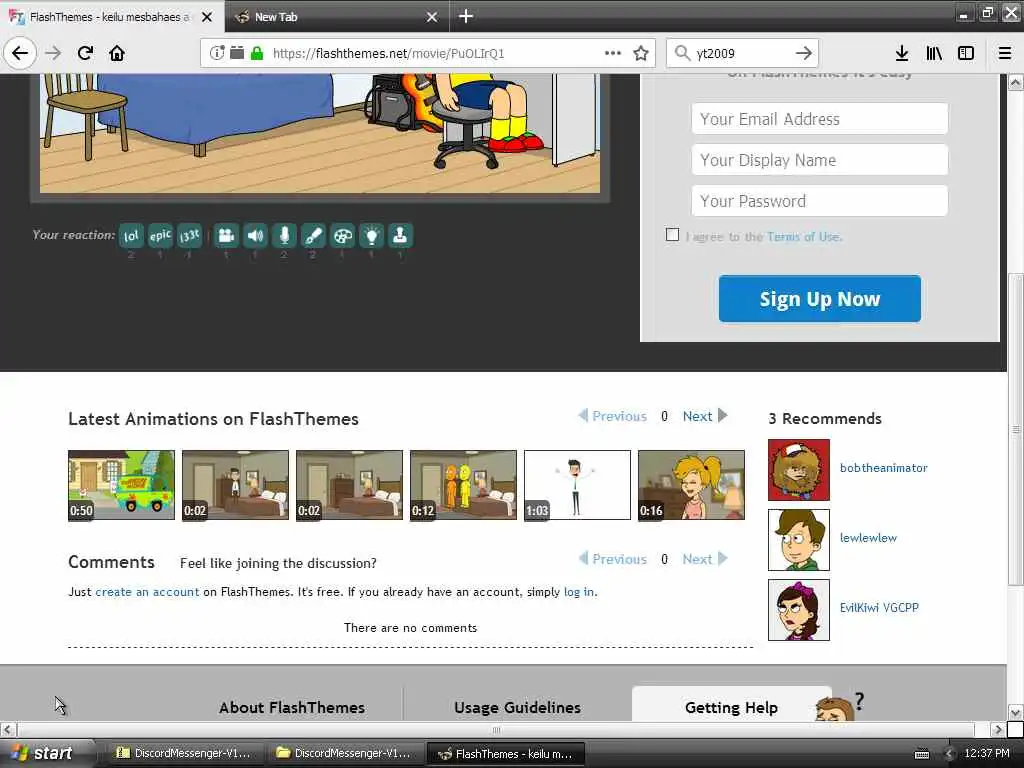Open the Getting Help footer tab

[x=731, y=707]
